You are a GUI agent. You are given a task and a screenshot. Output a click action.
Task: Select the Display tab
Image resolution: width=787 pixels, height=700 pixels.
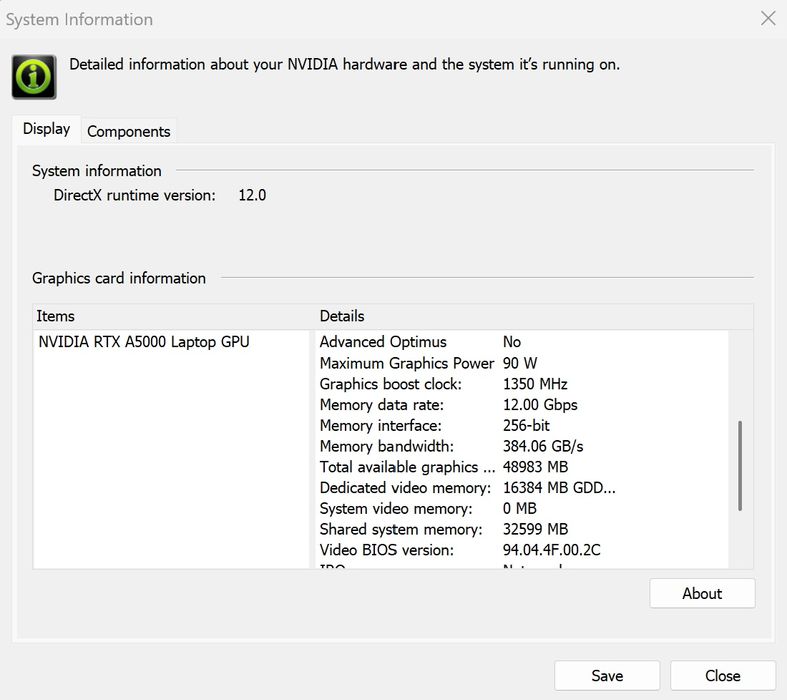[46, 129]
